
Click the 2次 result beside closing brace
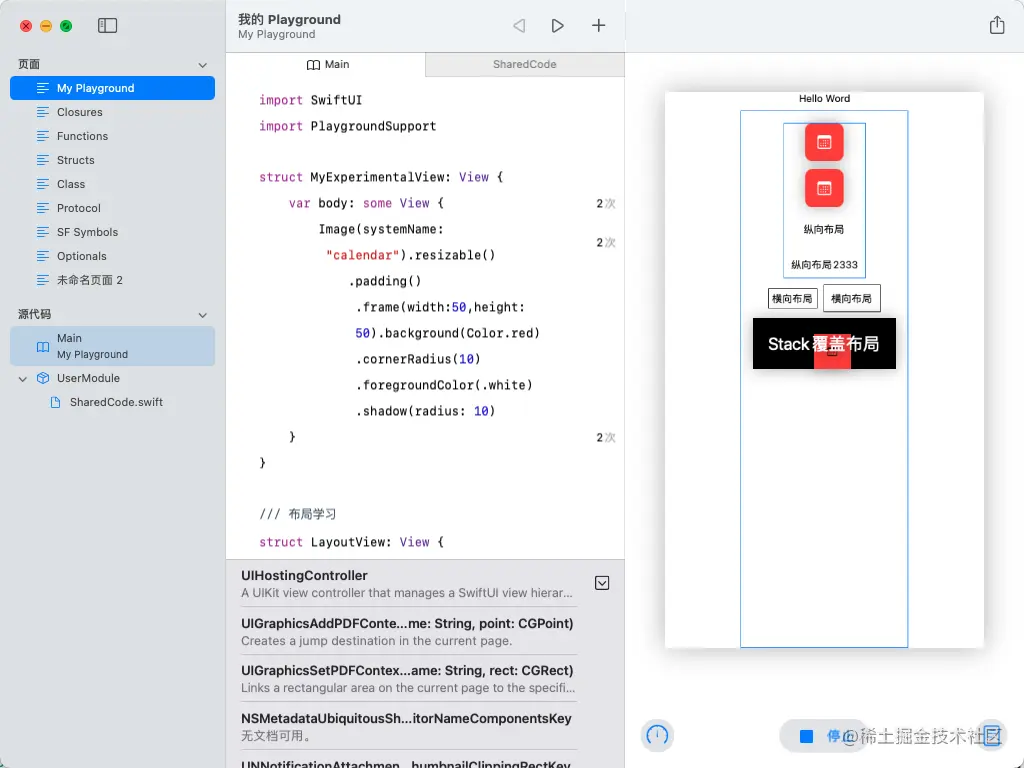(605, 438)
